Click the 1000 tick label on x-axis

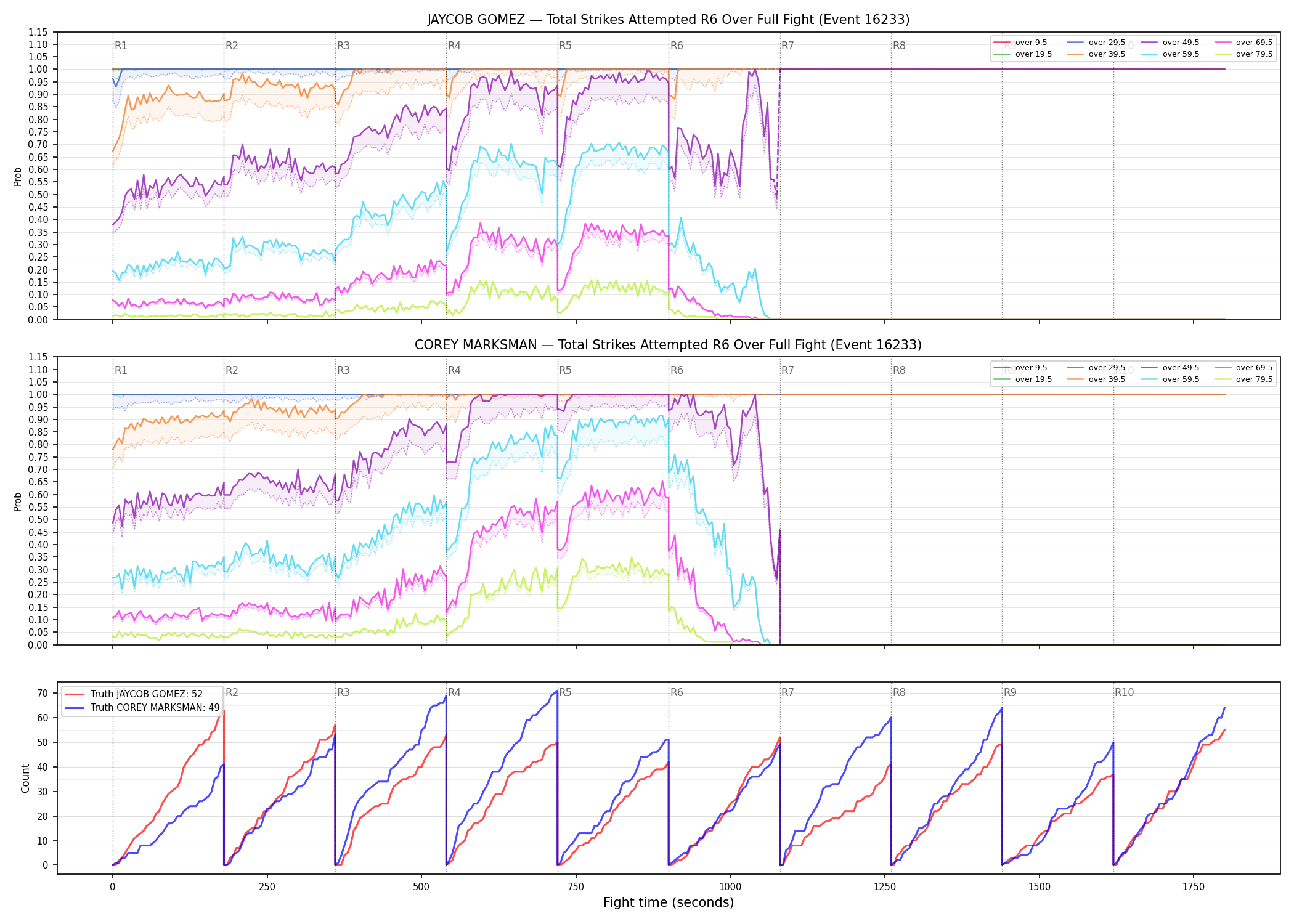point(730,887)
